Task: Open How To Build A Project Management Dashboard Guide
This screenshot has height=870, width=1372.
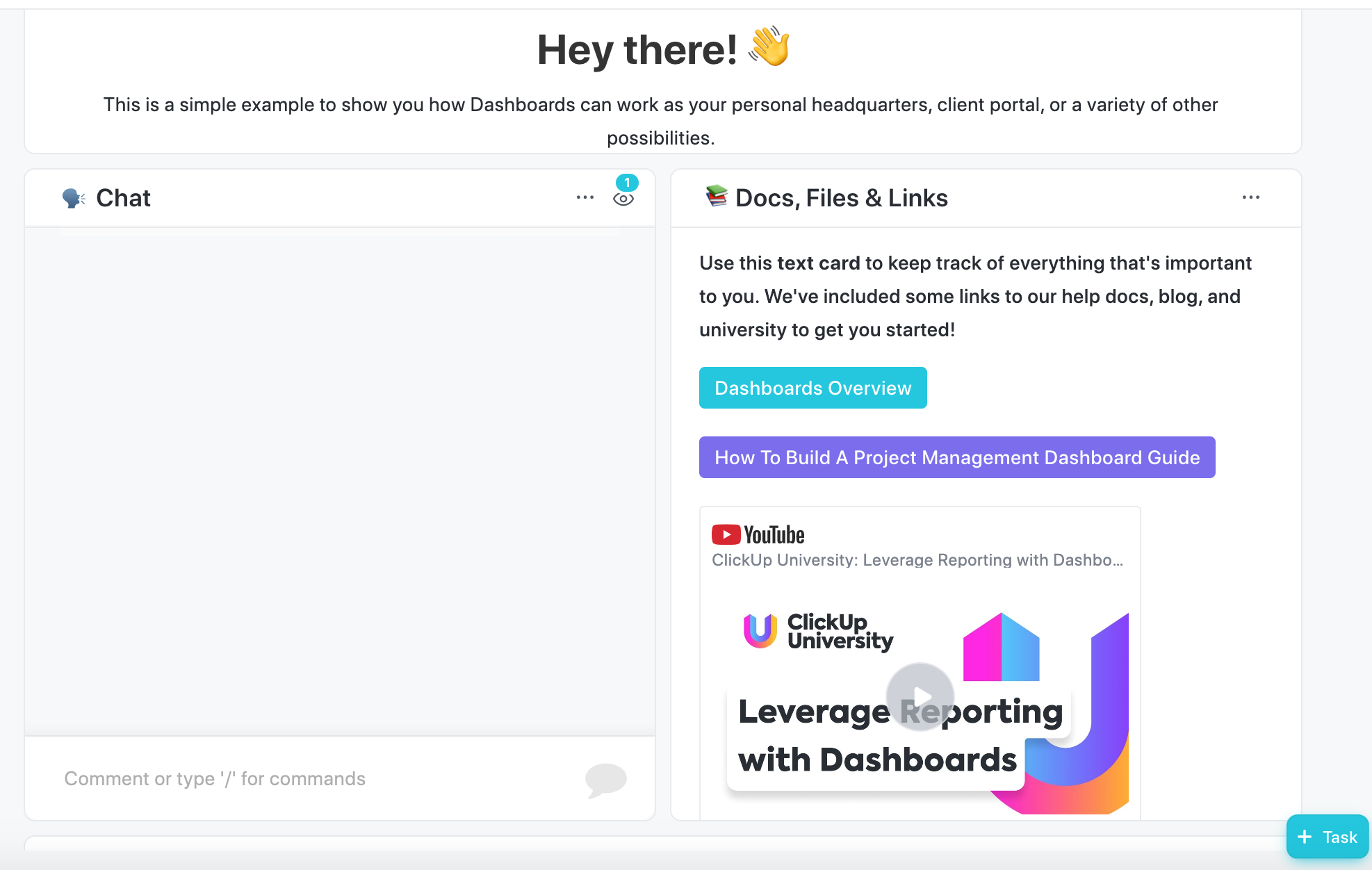Action: tap(957, 457)
